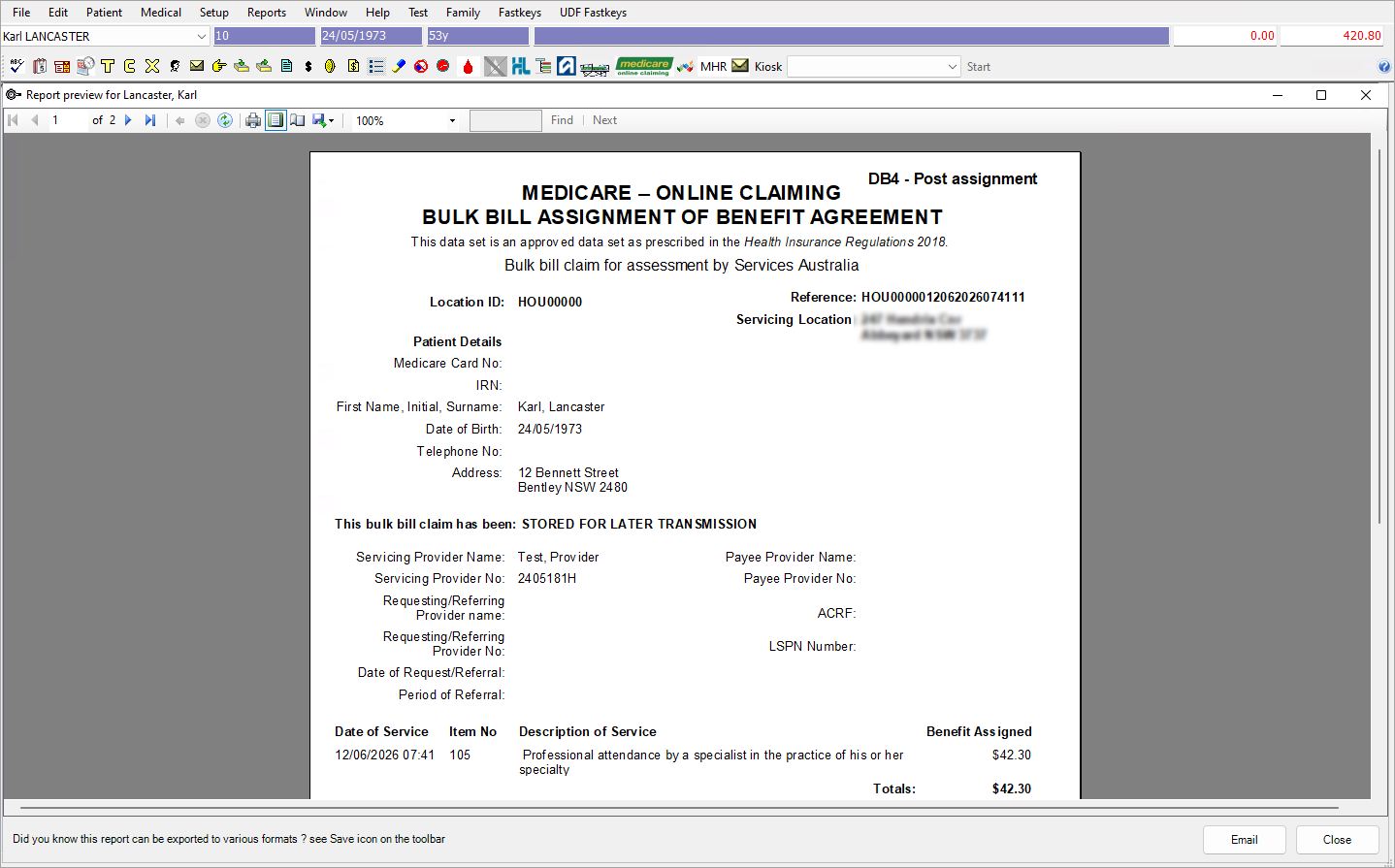1395x868 pixels.
Task: Click the blue A logo icon
Action: click(x=567, y=66)
